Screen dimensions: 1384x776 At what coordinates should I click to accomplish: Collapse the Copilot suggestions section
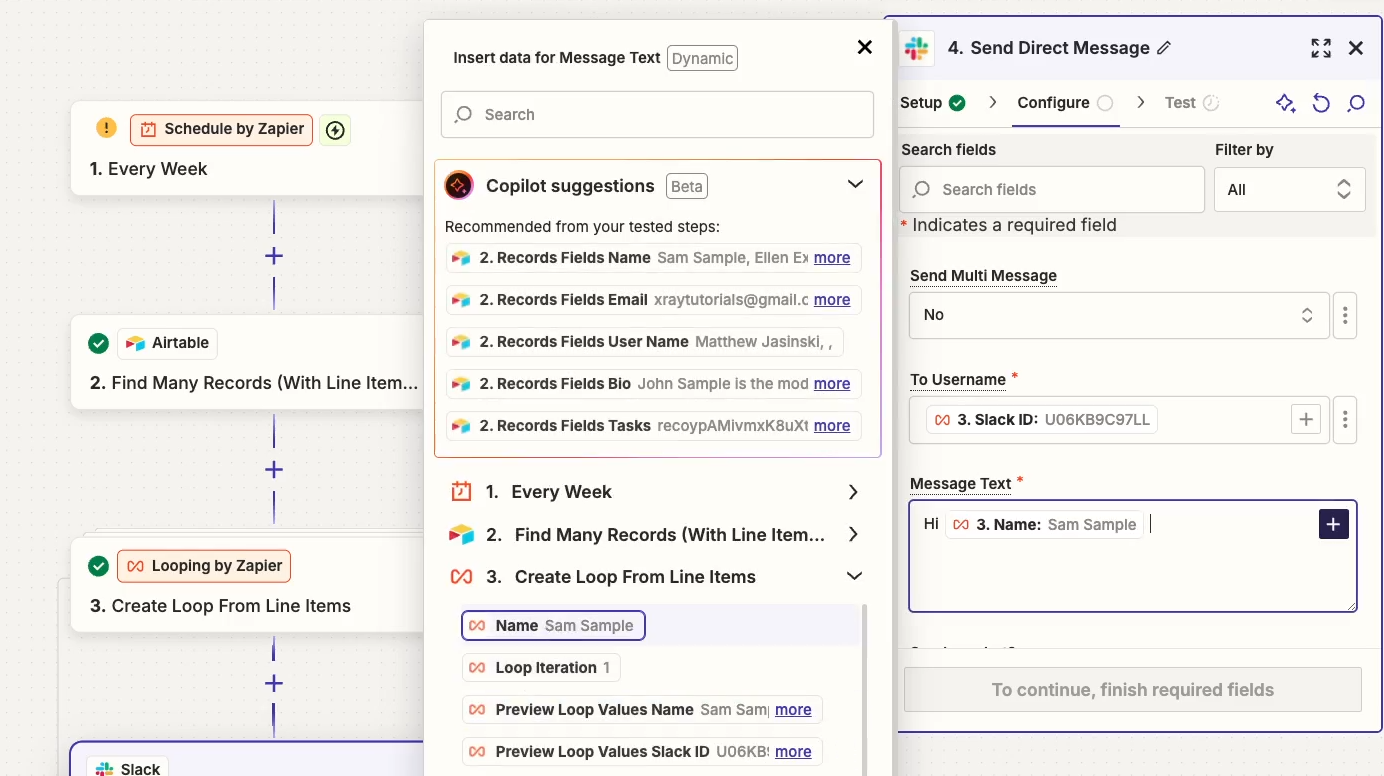pos(855,185)
